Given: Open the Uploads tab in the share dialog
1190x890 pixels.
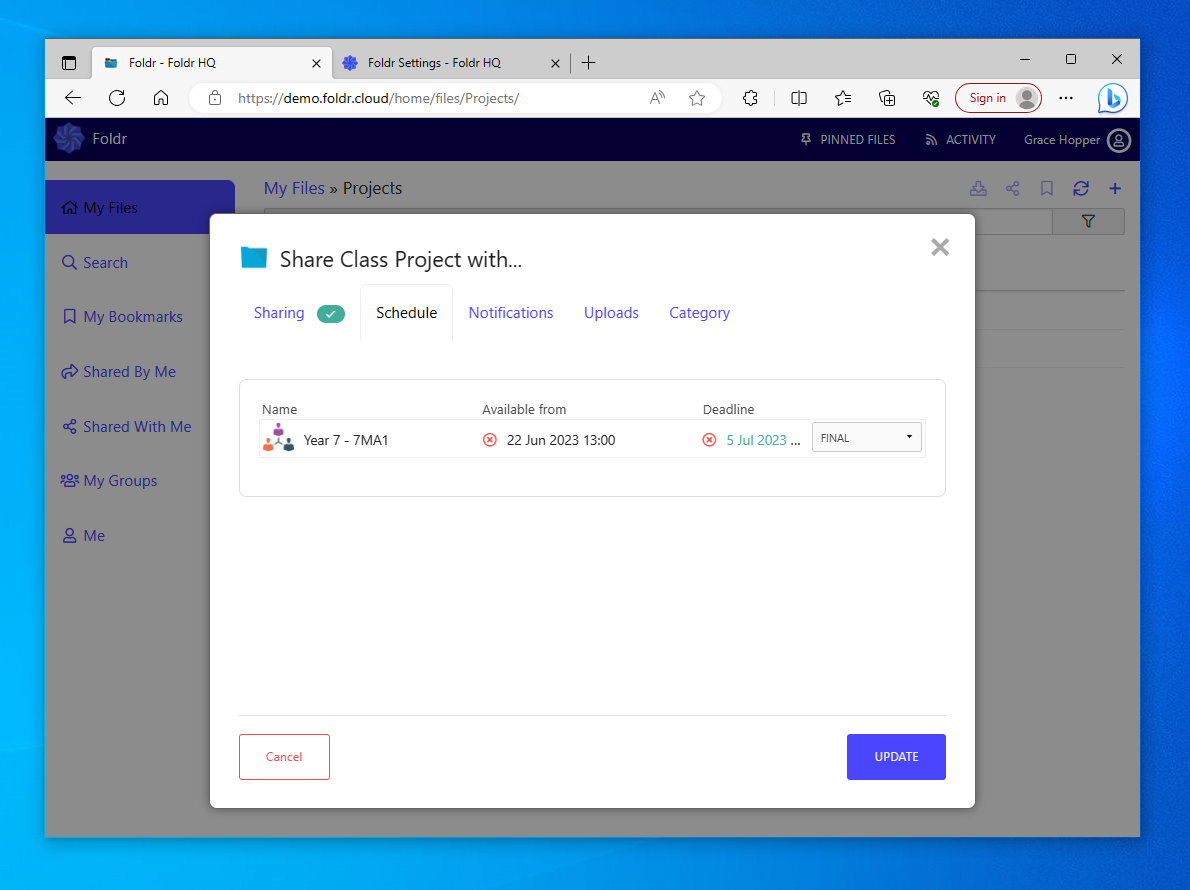Looking at the screenshot, I should click(611, 312).
